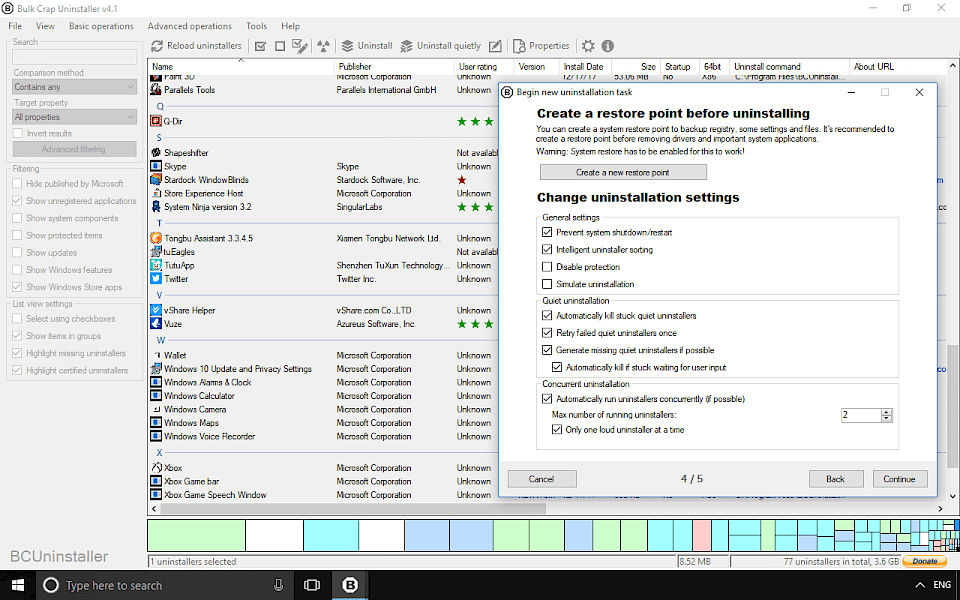Open the View menu

[45, 26]
